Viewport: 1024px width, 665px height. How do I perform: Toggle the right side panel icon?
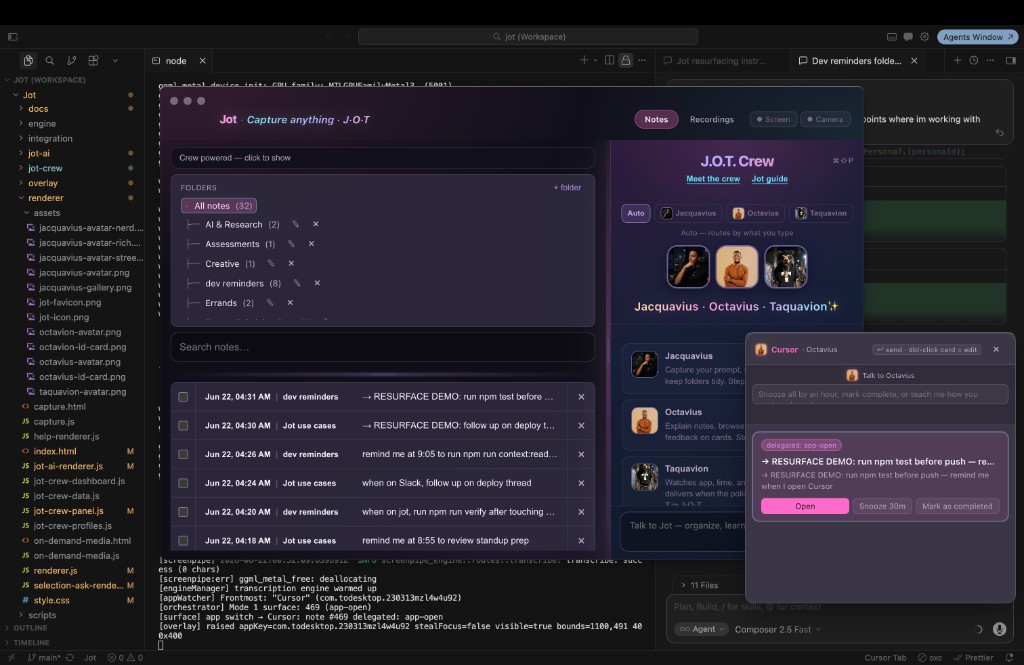point(1011,60)
